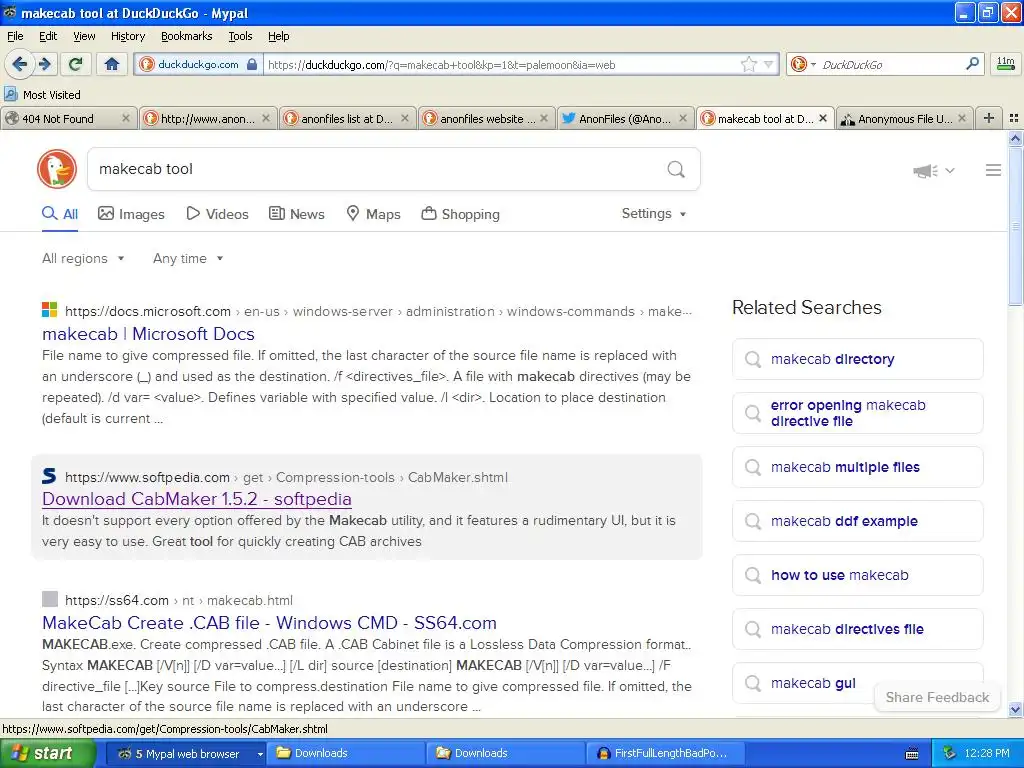Search related: makecab gui

click(x=813, y=683)
